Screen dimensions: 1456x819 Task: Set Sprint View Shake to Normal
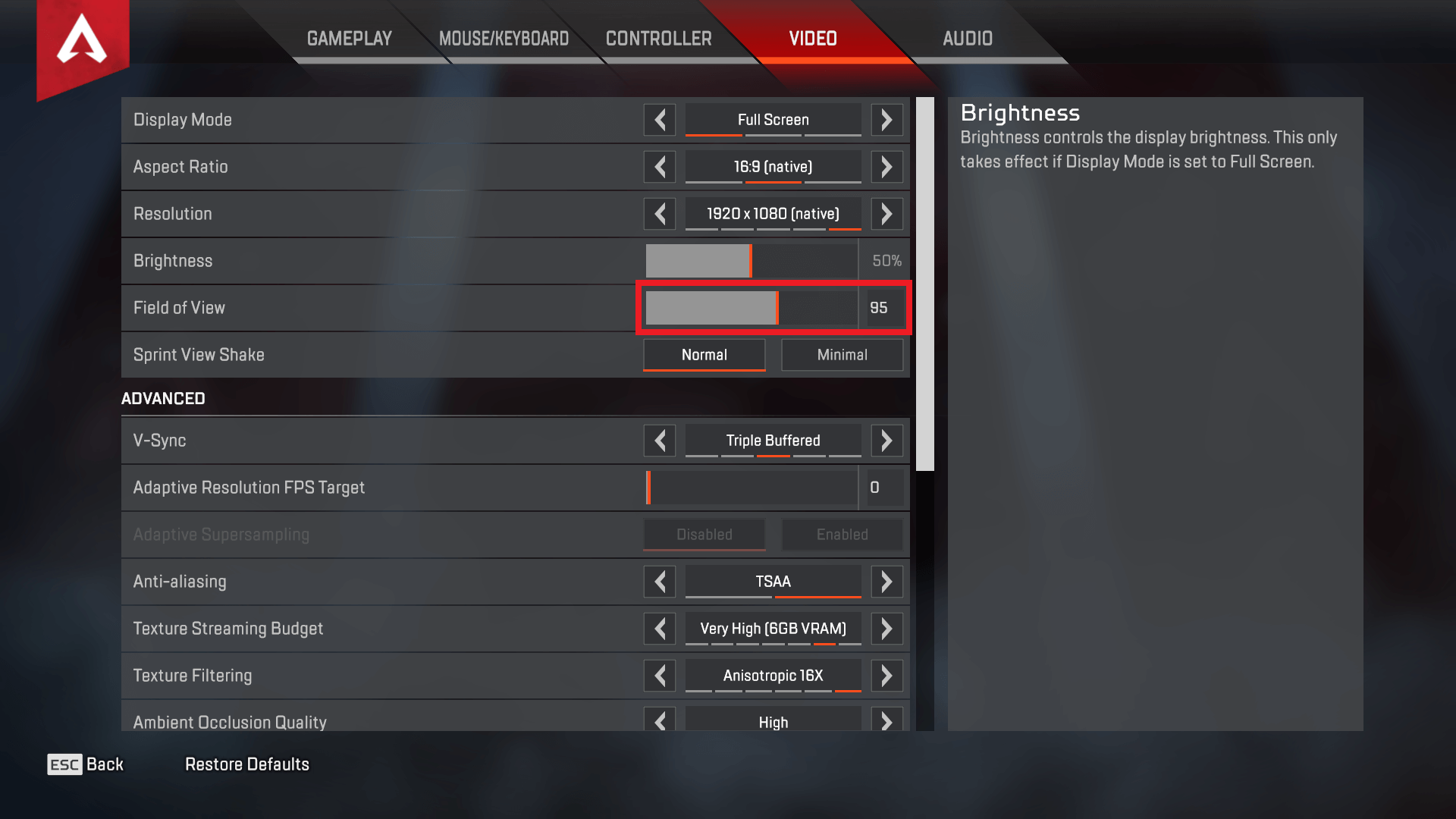click(704, 355)
